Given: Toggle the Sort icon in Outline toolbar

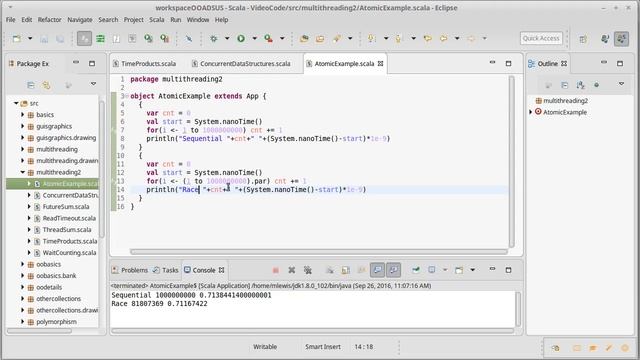Looking at the screenshot, I should tap(580, 85).
